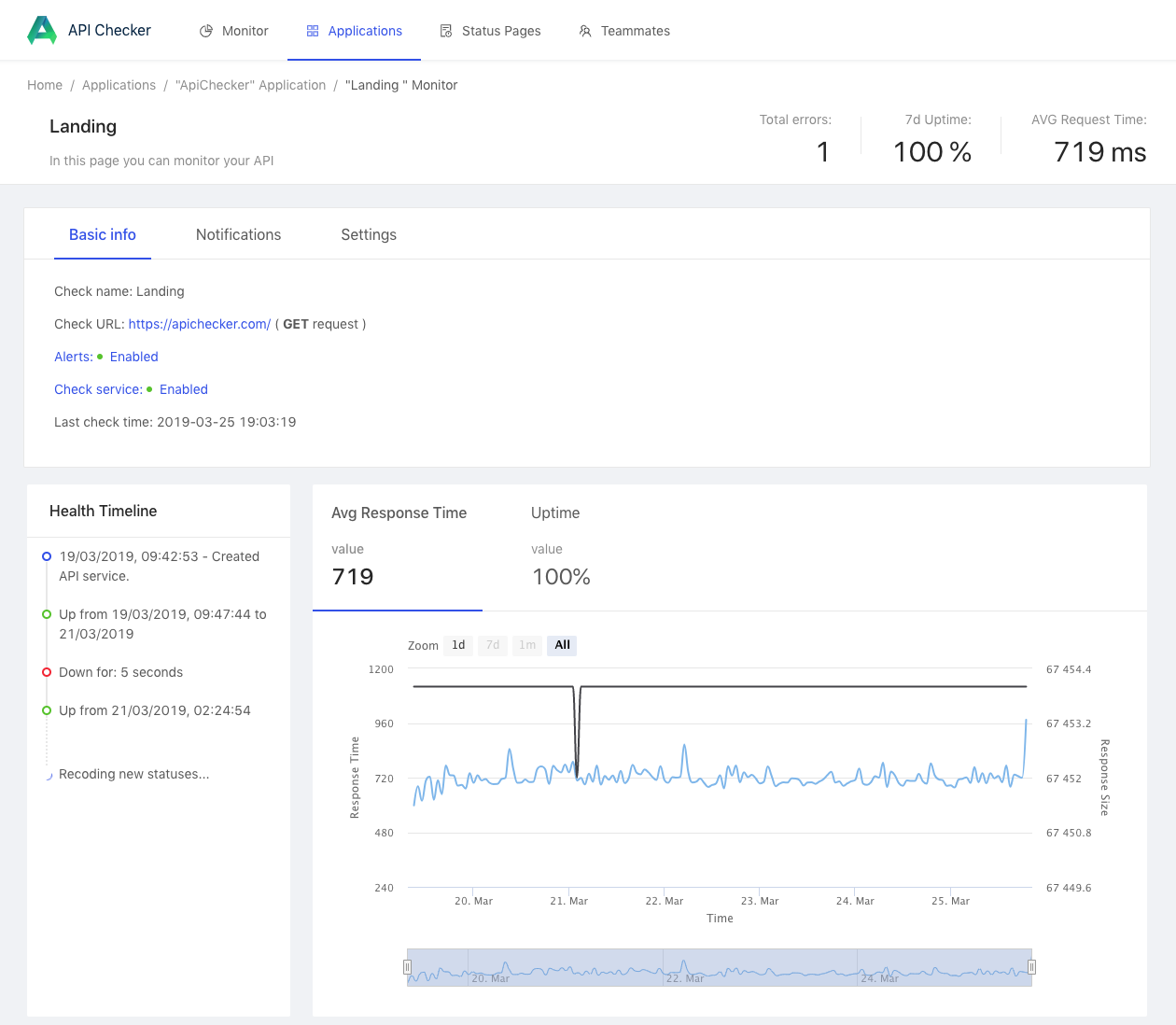Click the Applications grid icon

coord(313,31)
